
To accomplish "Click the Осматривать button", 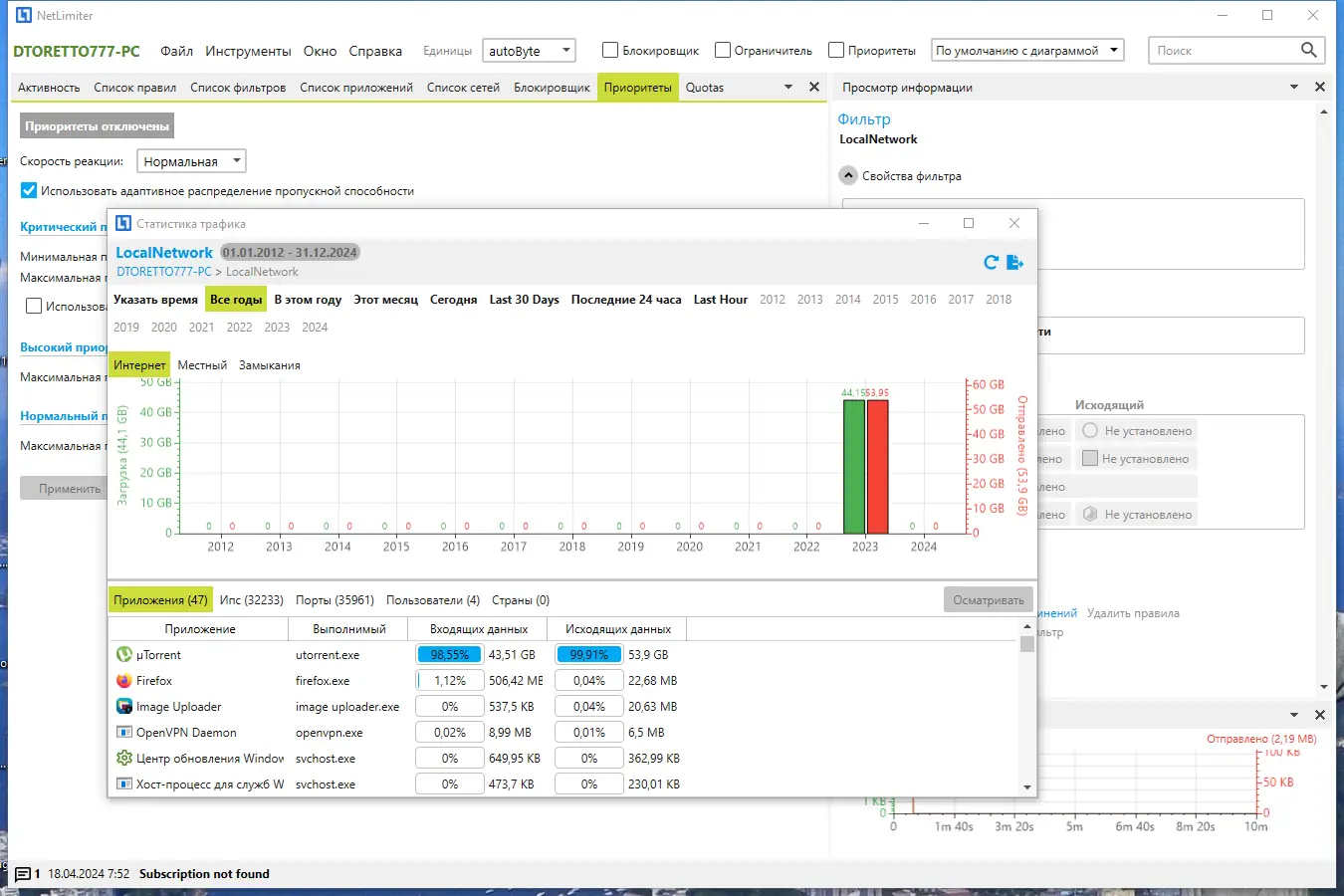I will (x=989, y=599).
